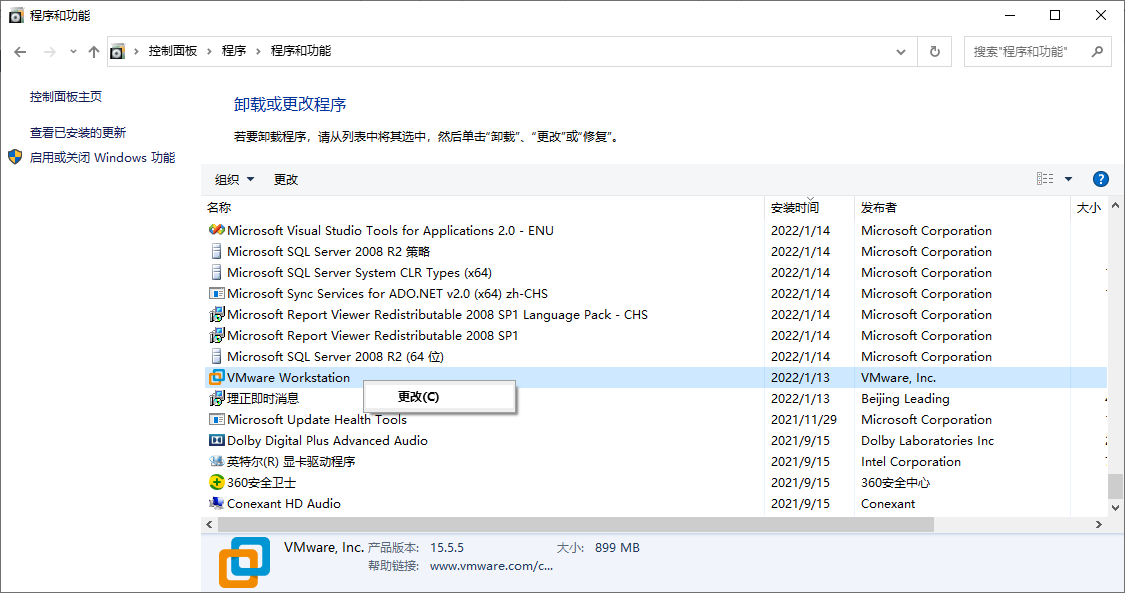Image resolution: width=1125 pixels, height=593 pixels.
Task: Open 启用或关闭 Windows 功能 link
Action: pyautogui.click(x=102, y=158)
